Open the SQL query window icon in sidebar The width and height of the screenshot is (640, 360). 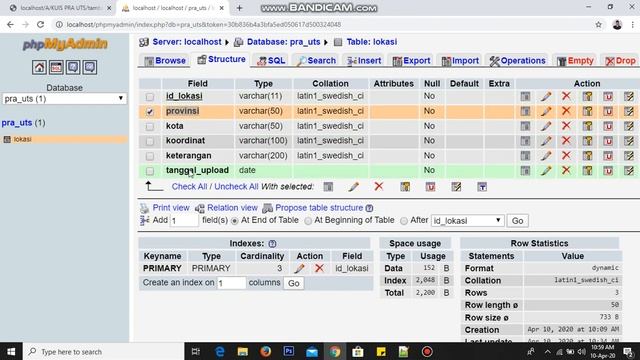[56, 67]
